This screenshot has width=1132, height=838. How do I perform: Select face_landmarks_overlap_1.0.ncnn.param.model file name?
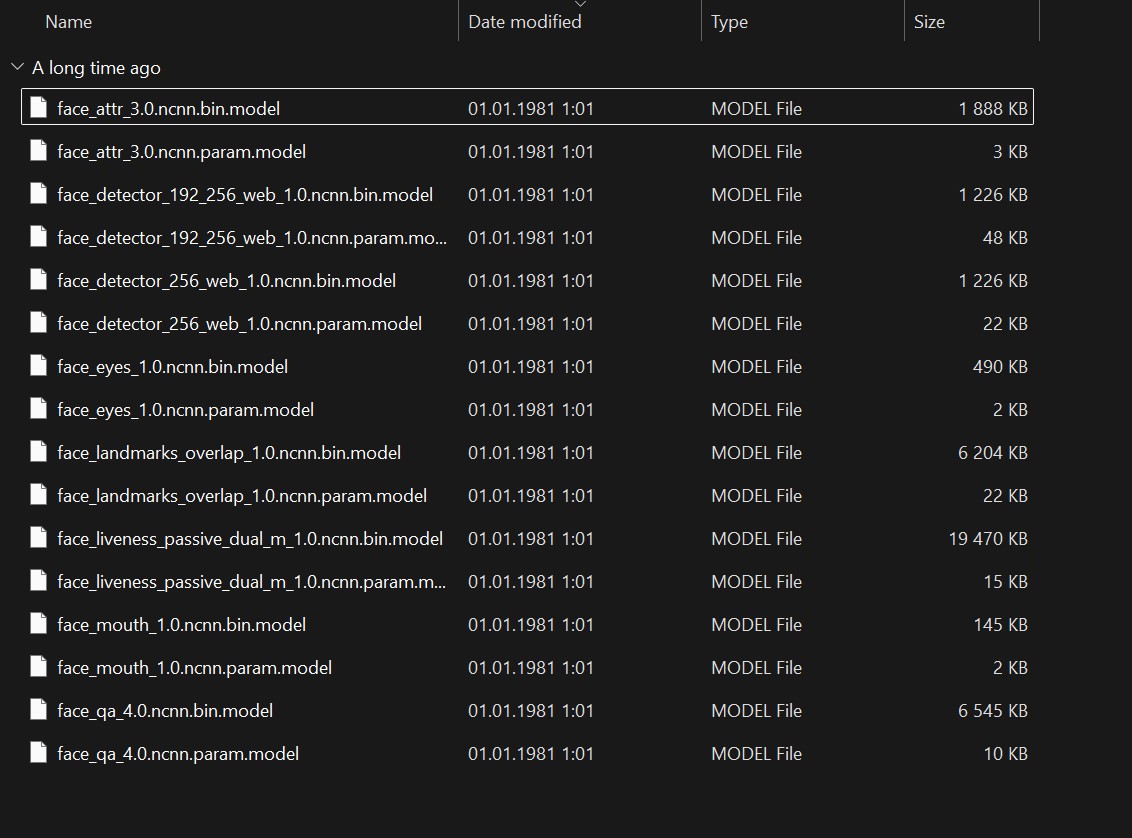coord(242,495)
